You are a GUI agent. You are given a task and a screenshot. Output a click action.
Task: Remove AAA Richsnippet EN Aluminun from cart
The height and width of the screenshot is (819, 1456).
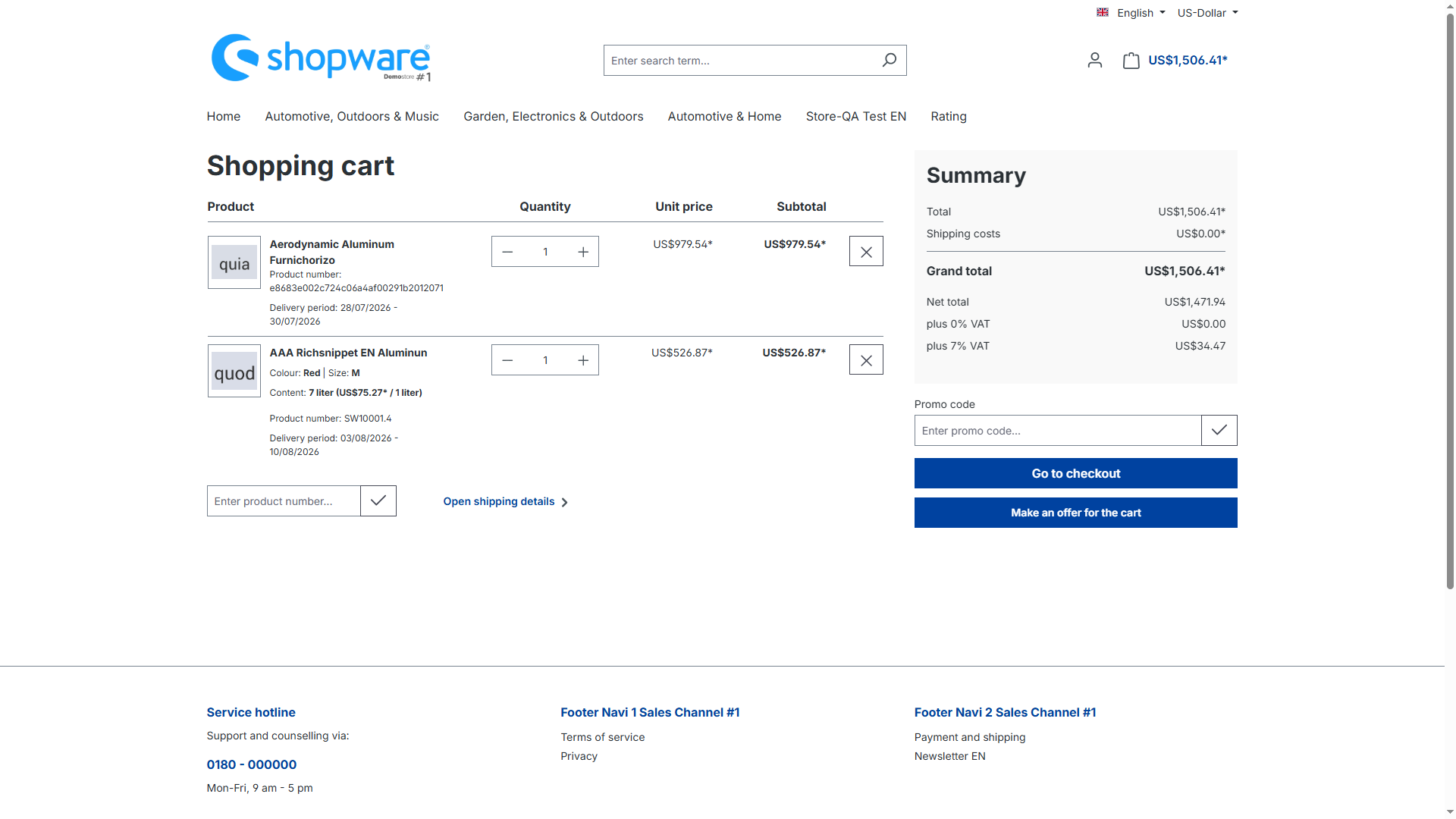tap(866, 360)
